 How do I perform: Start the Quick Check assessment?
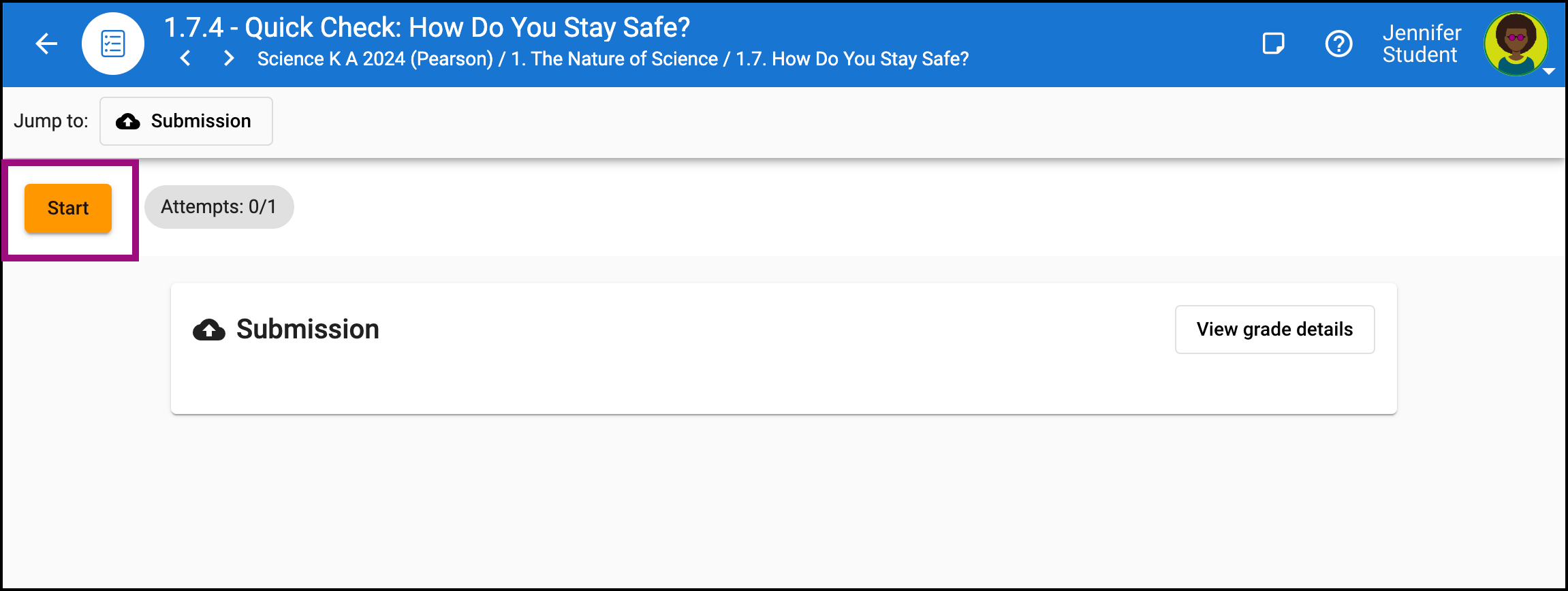click(x=68, y=208)
